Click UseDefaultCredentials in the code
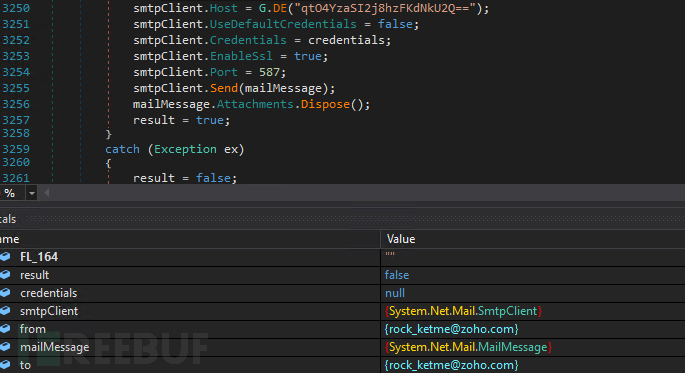The width and height of the screenshot is (685, 373). (283, 24)
